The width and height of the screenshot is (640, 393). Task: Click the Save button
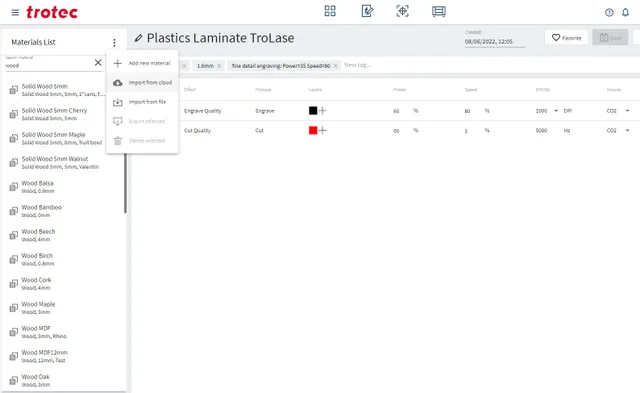pos(610,38)
